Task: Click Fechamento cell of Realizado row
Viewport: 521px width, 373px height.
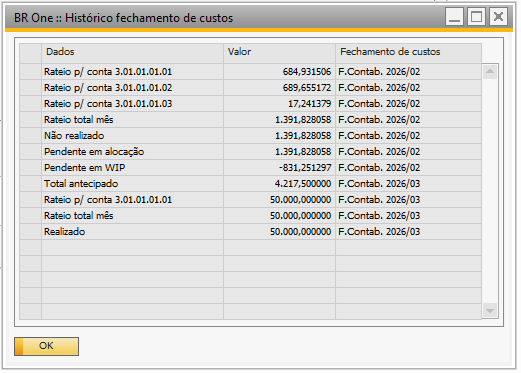Action: 408,232
